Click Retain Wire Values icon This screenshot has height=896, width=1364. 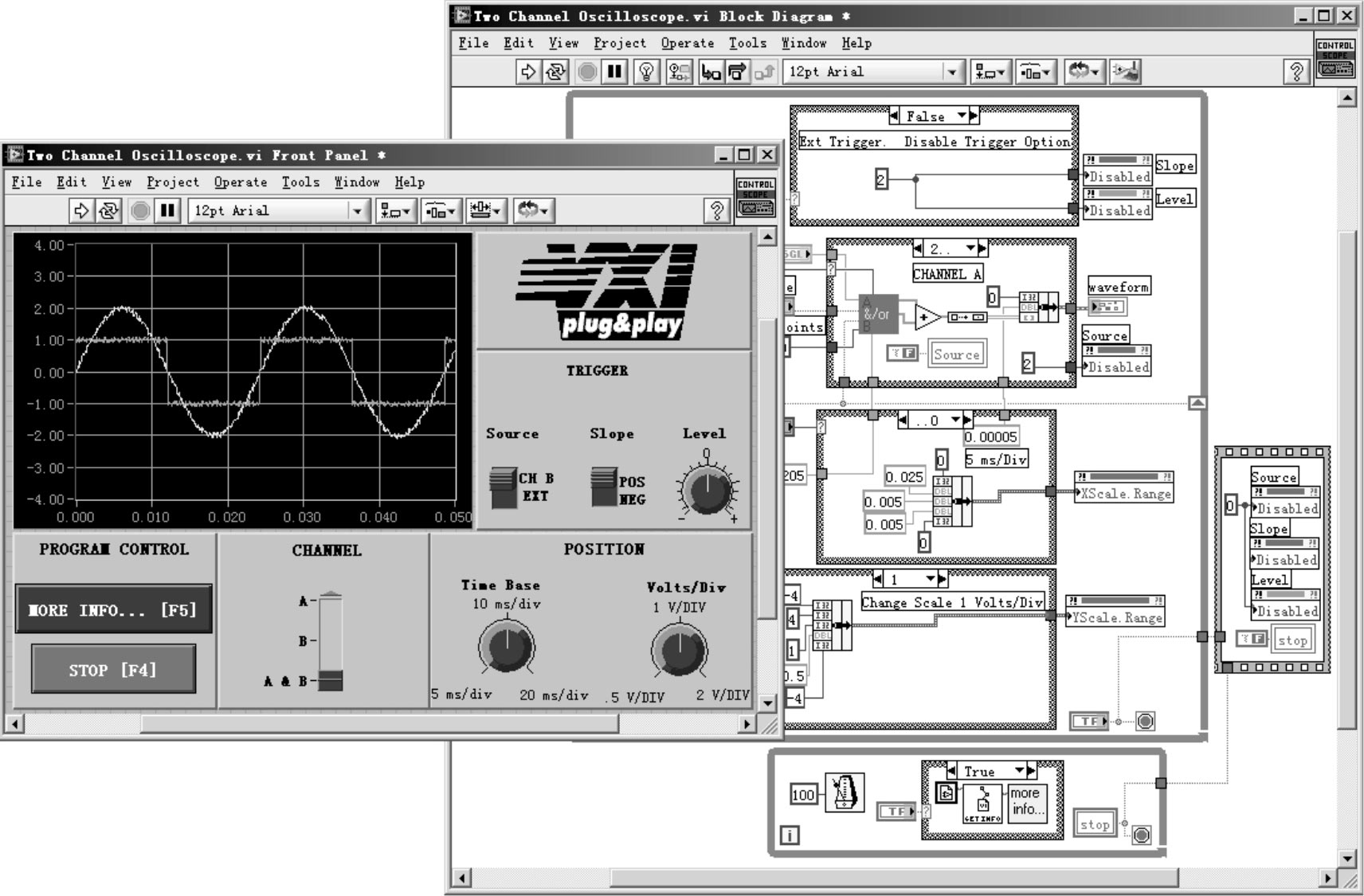point(679,72)
